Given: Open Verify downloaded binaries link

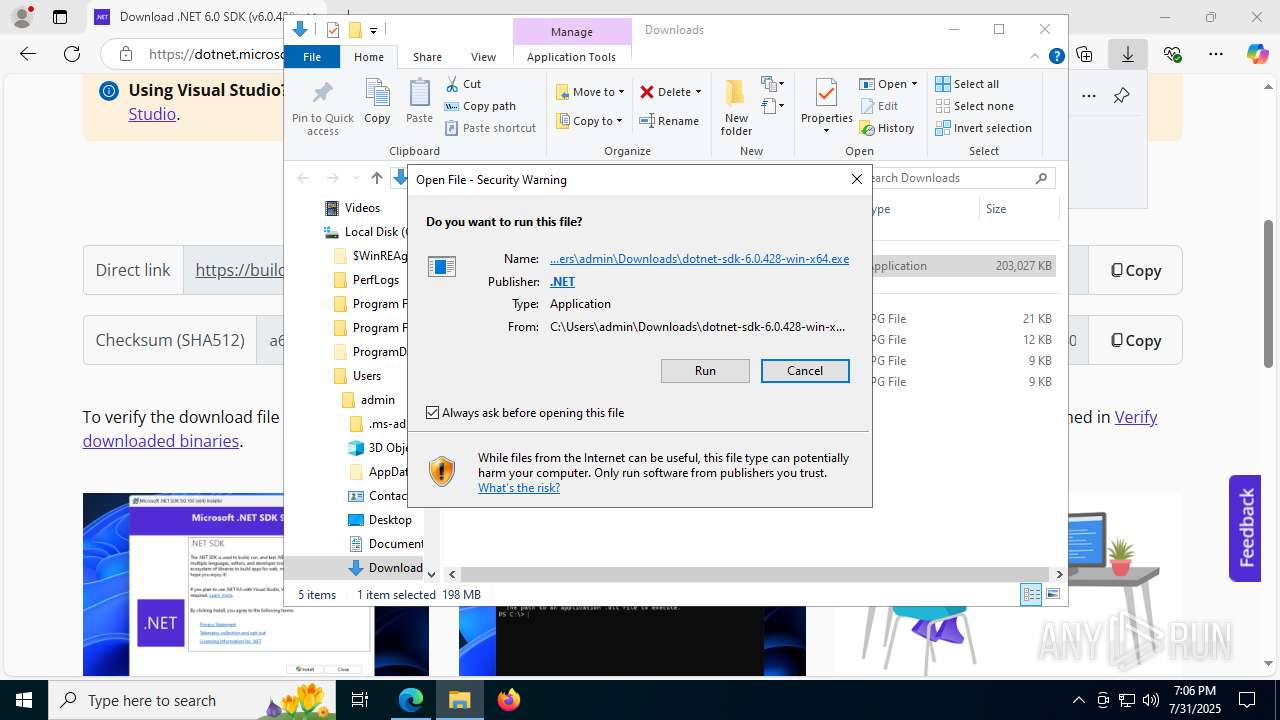Looking at the screenshot, I should [1136, 417].
